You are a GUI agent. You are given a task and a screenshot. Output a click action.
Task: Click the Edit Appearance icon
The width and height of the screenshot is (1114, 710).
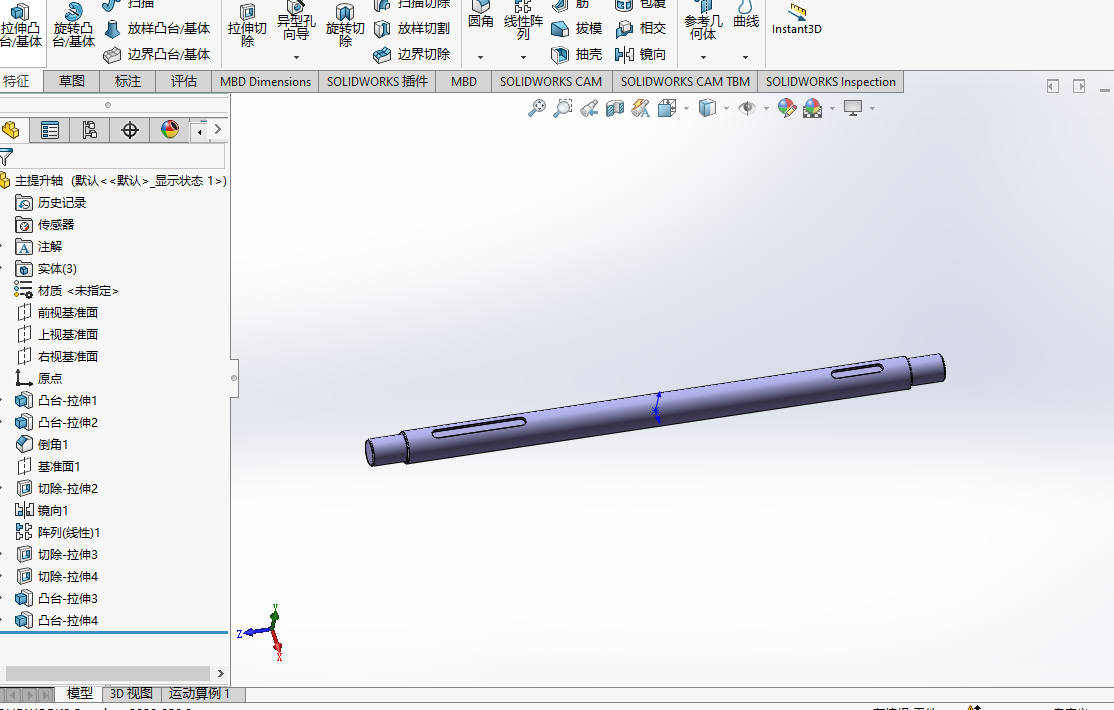tap(786, 108)
